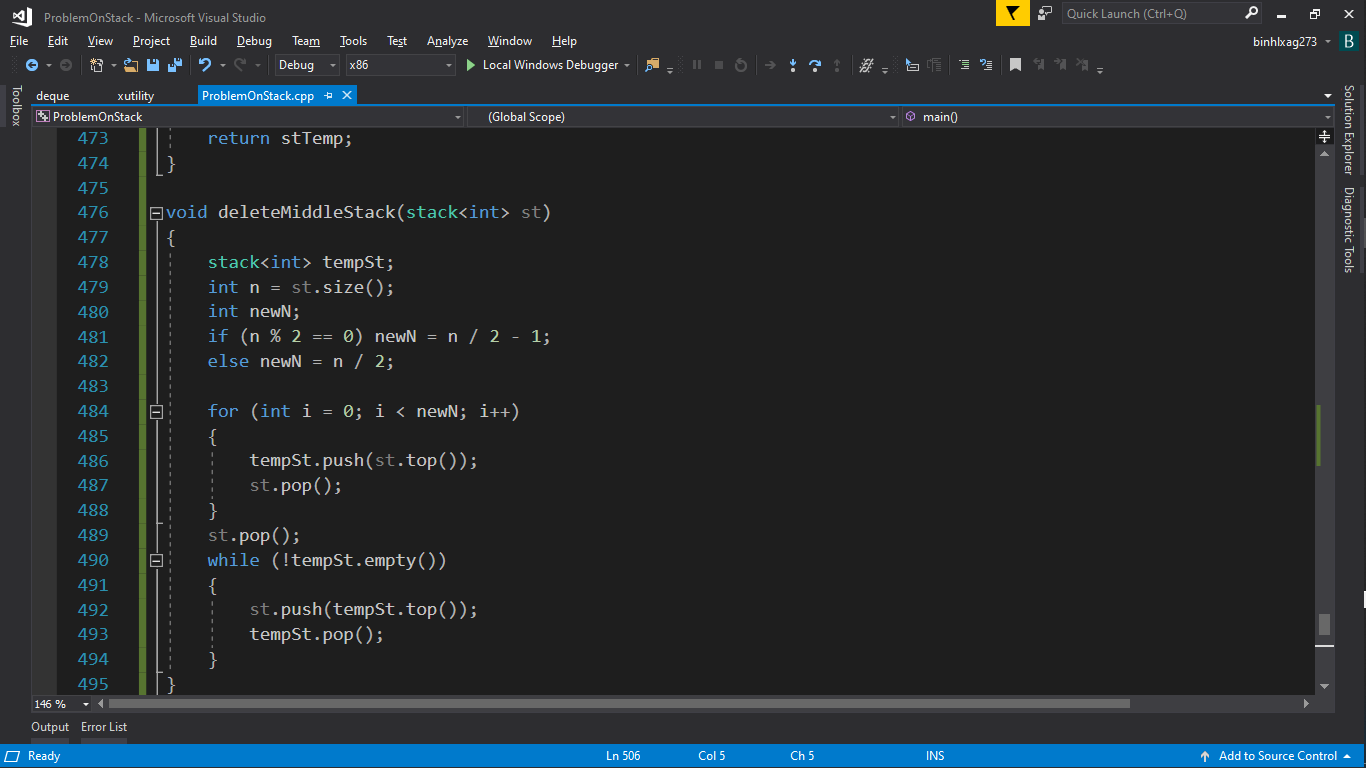Collapse the for loop code block
Viewport: 1366px width, 768px height.
click(156, 411)
